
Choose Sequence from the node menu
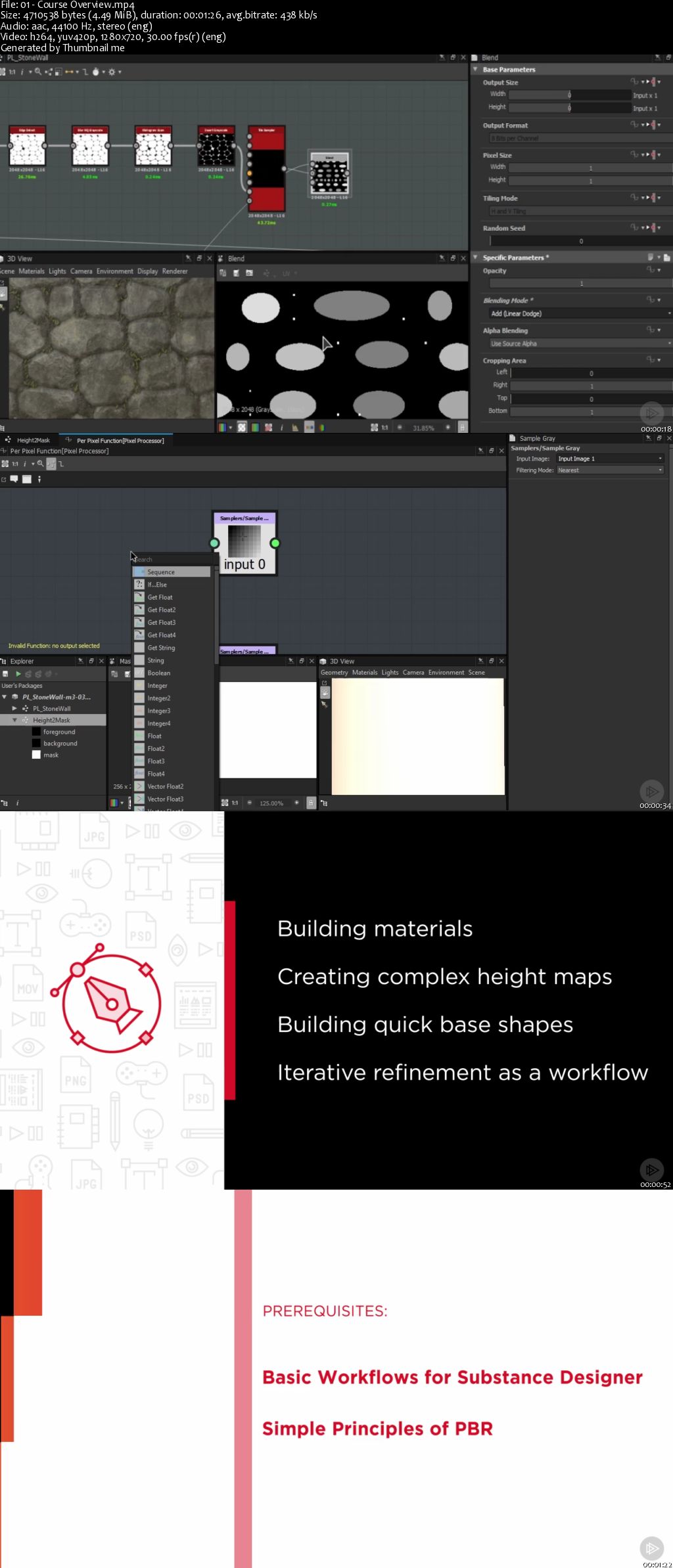[172, 572]
